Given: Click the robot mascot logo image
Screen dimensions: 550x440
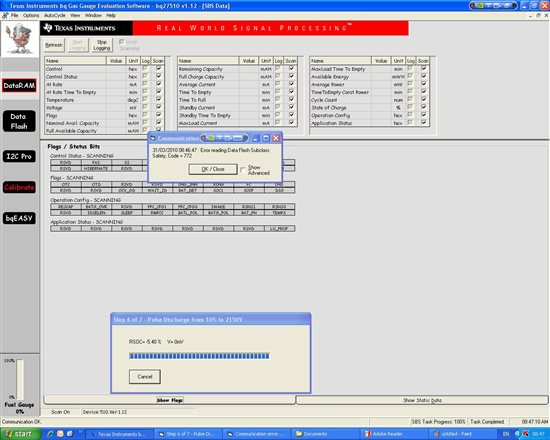Looking at the screenshot, I should [x=20, y=39].
